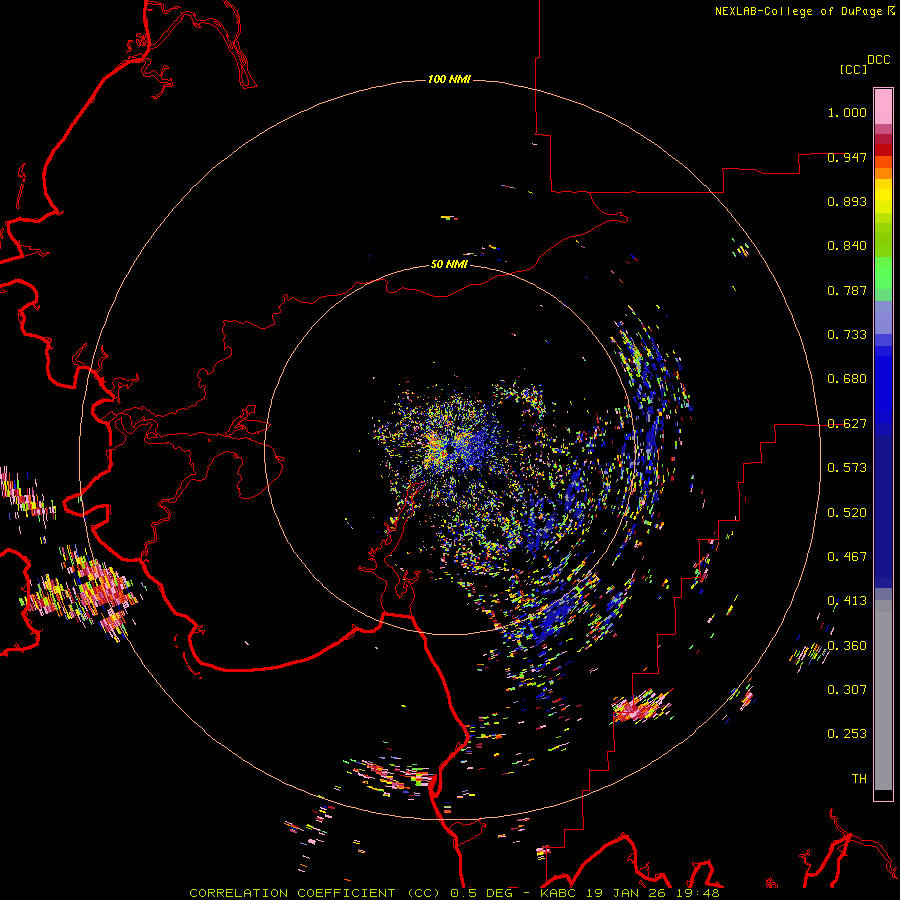Pick the 0.413 scale value
The height and width of the screenshot is (900, 900).
coord(847,601)
